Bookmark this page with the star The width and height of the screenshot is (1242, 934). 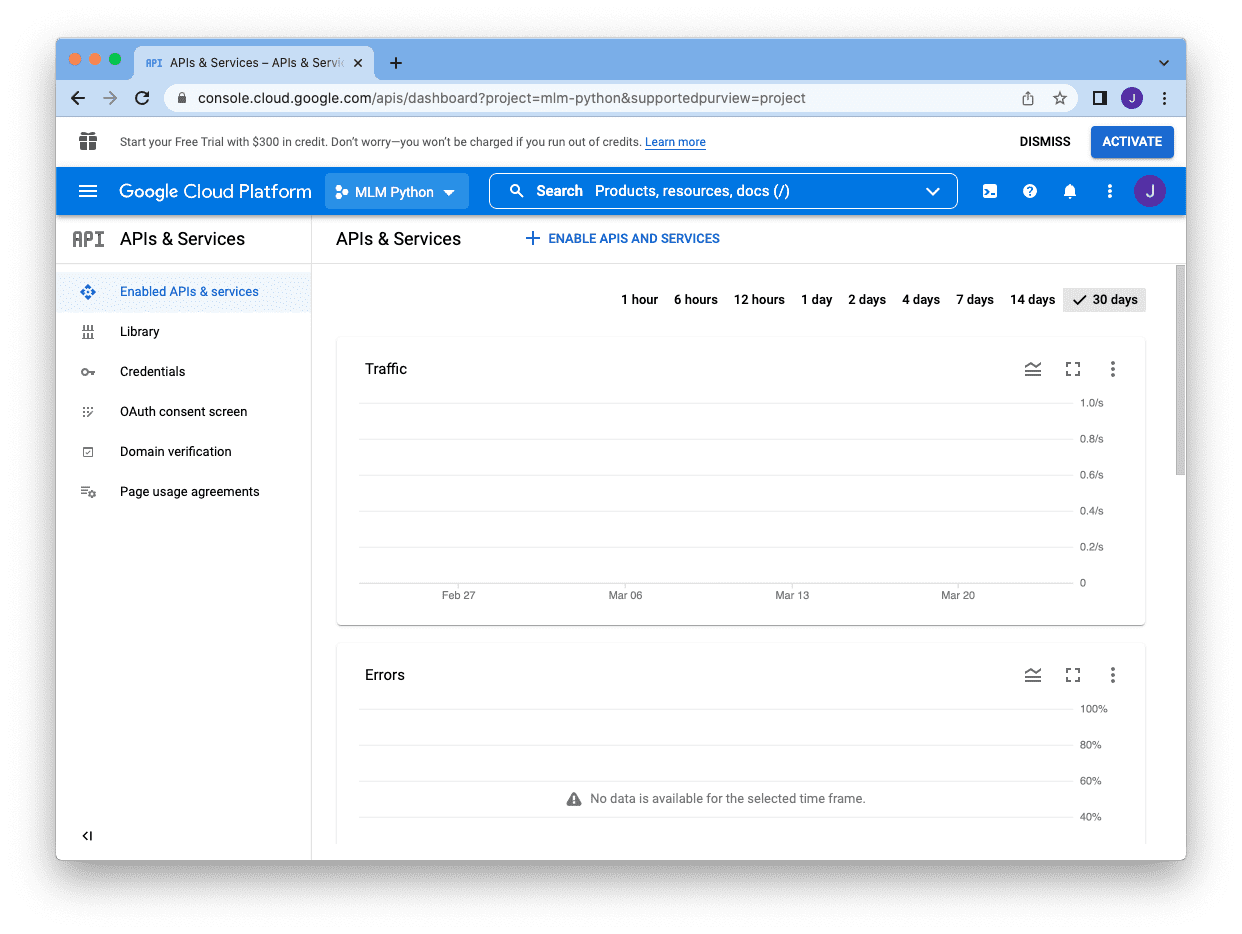(x=1060, y=98)
